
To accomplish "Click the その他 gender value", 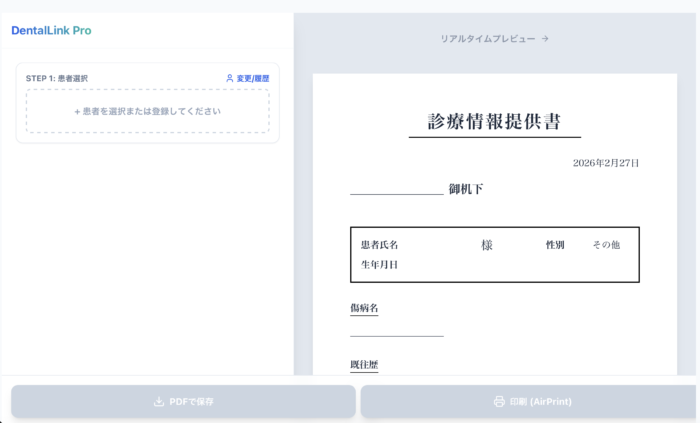I will tap(605, 245).
